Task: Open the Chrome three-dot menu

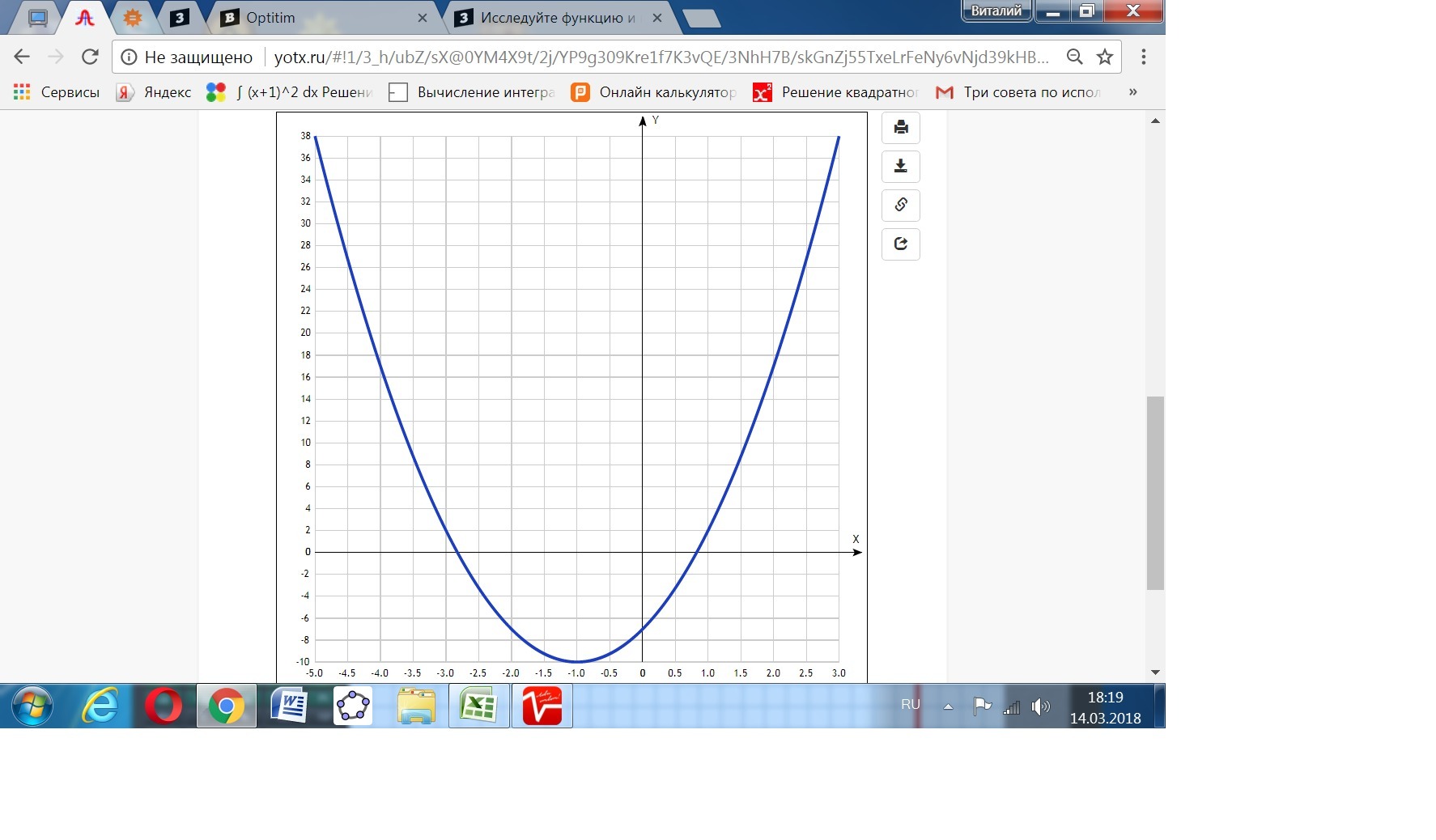Action: click(1143, 57)
